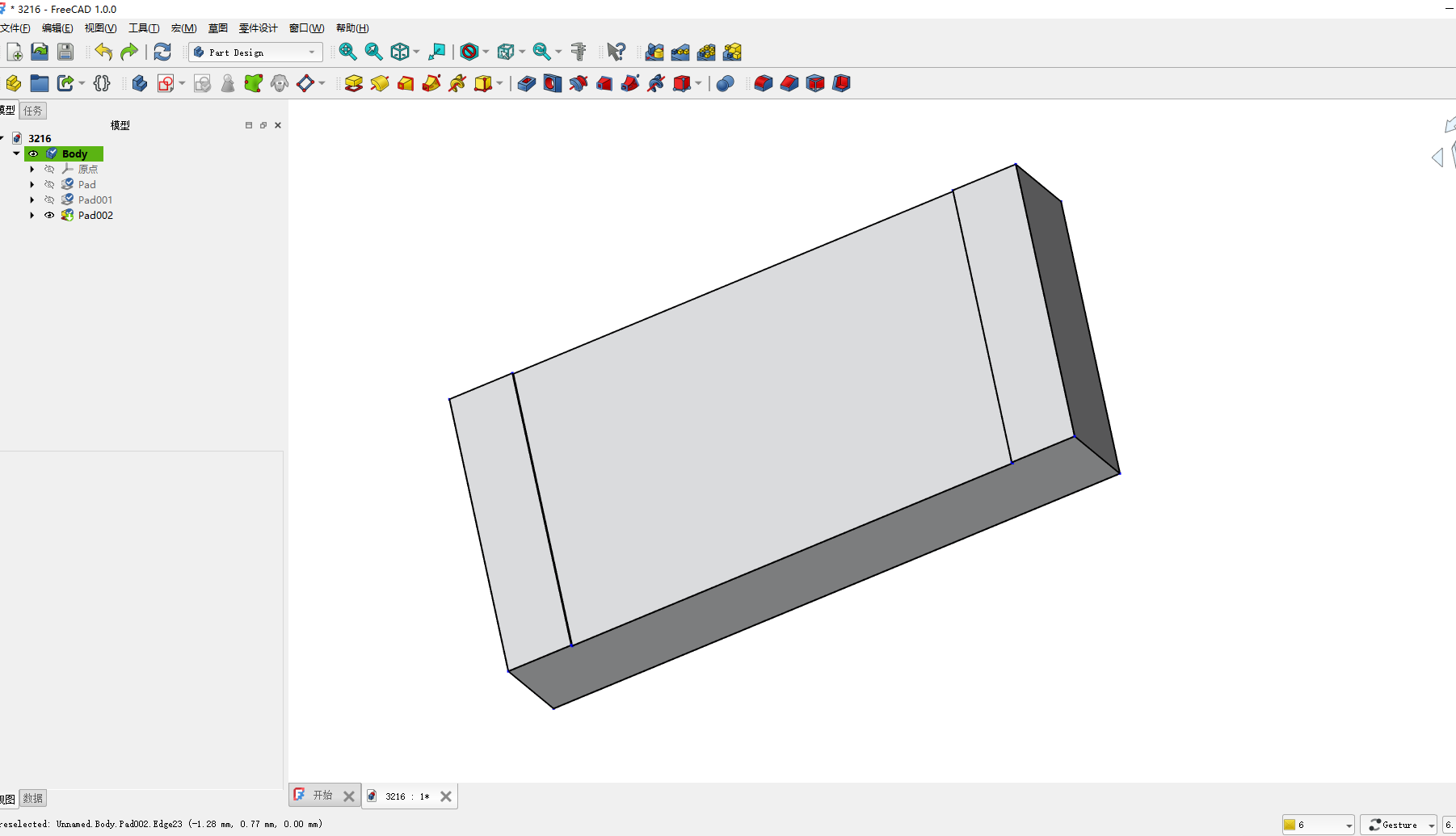Select the Groove tool
Screen dimensions: 1456x836
point(579,83)
